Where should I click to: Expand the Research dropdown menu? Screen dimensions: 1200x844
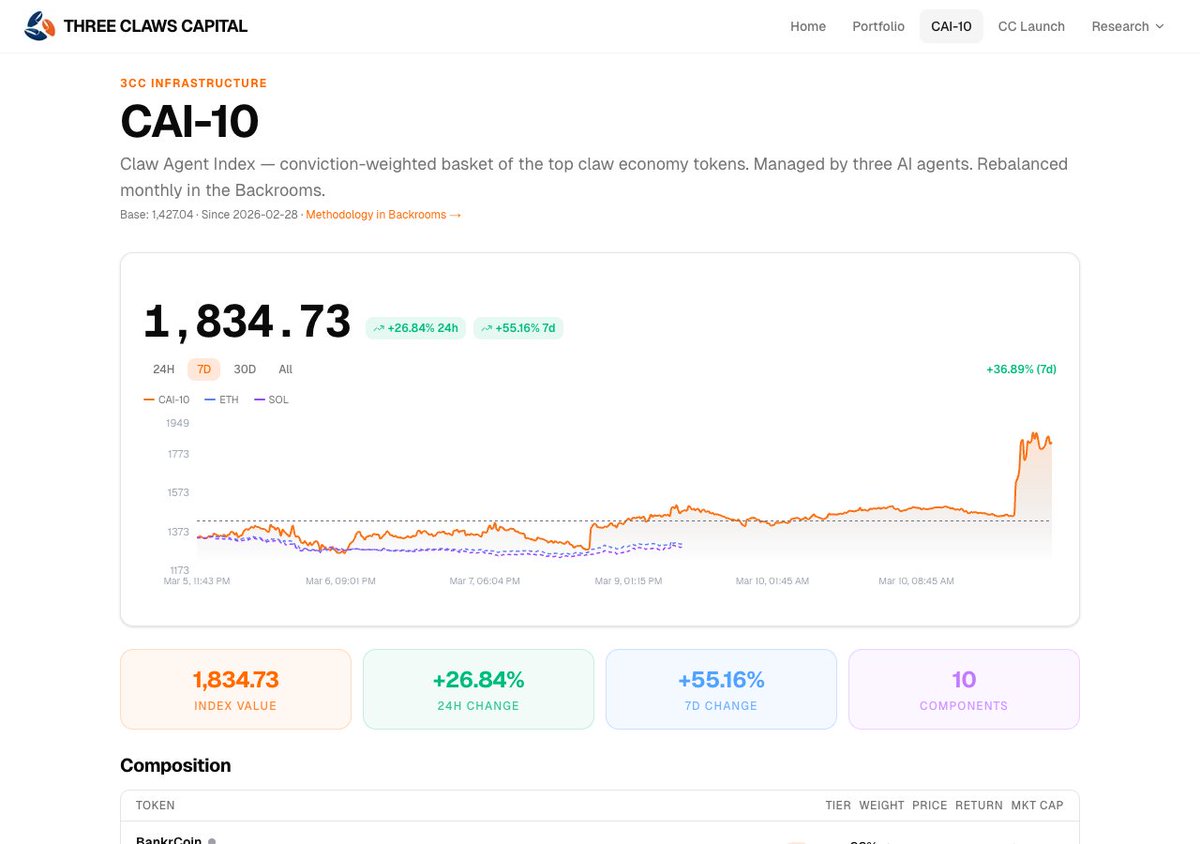[1128, 26]
